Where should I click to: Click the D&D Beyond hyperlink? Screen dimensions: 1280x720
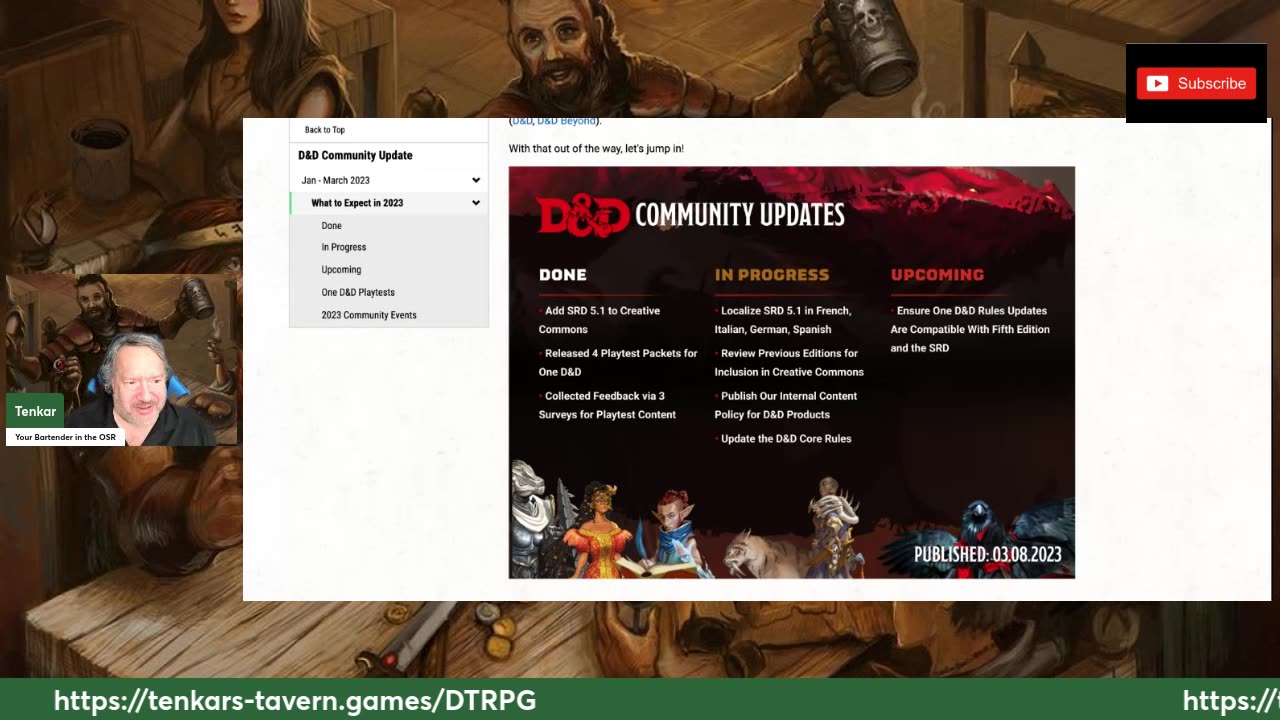coord(566,121)
